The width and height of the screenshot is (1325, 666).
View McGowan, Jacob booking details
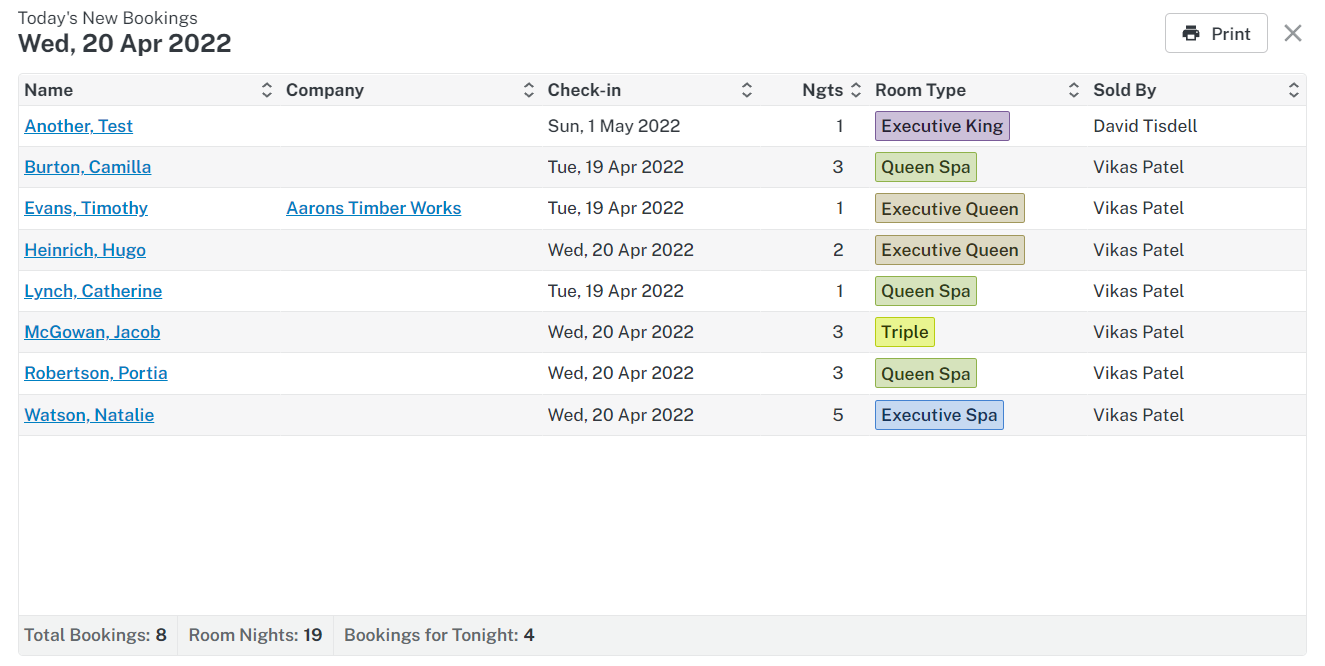coord(92,332)
